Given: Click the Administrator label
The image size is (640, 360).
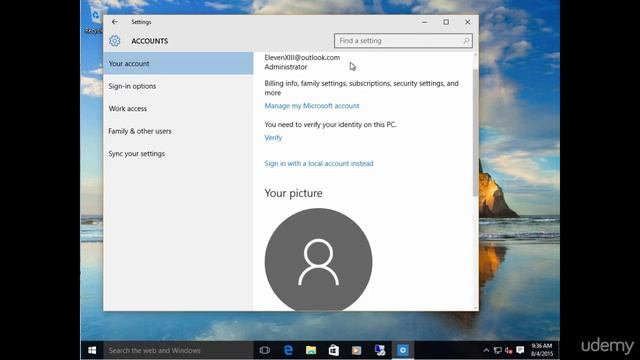Looking at the screenshot, I should click(x=286, y=67).
